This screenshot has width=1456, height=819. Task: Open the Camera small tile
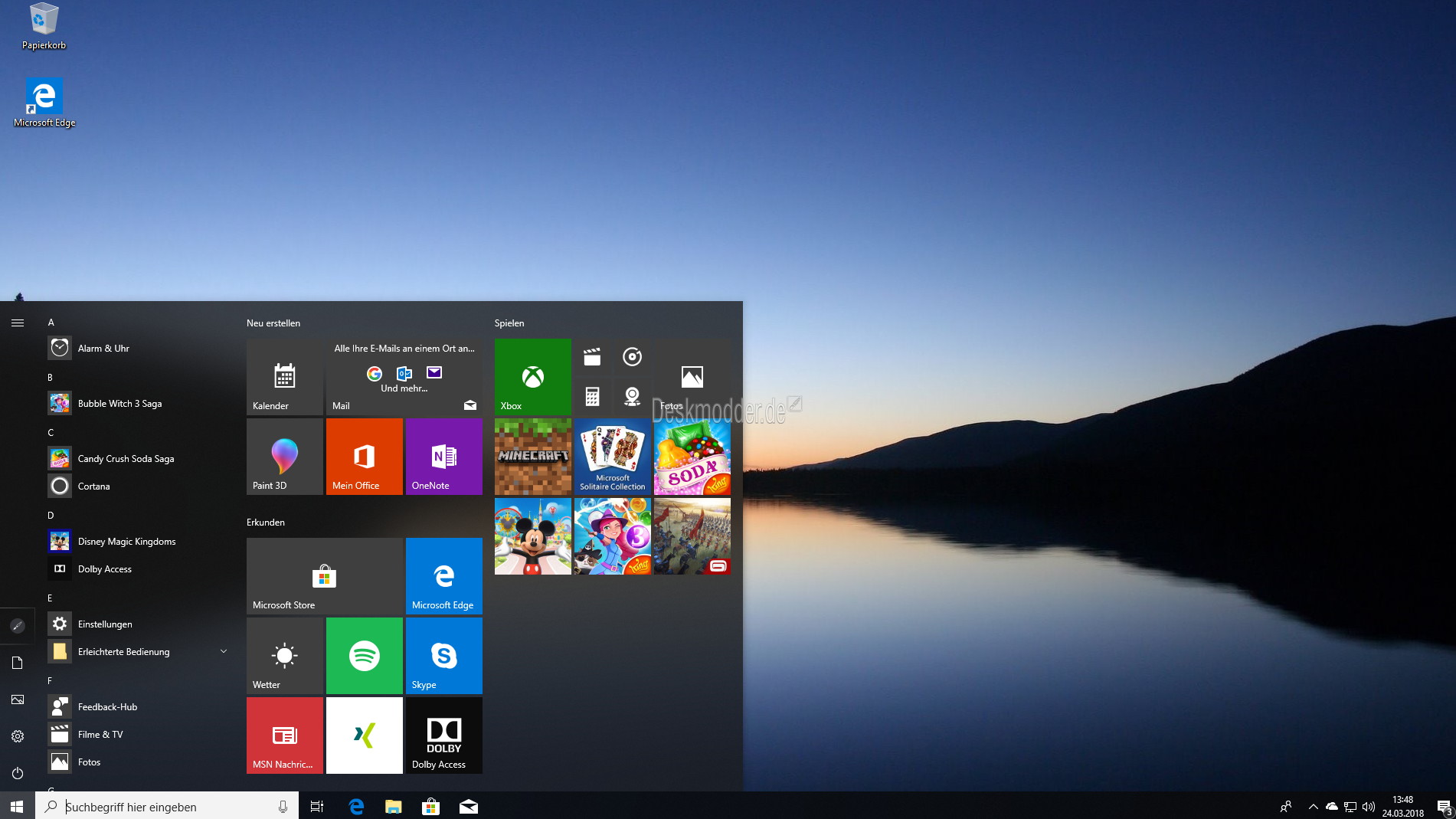(x=632, y=397)
